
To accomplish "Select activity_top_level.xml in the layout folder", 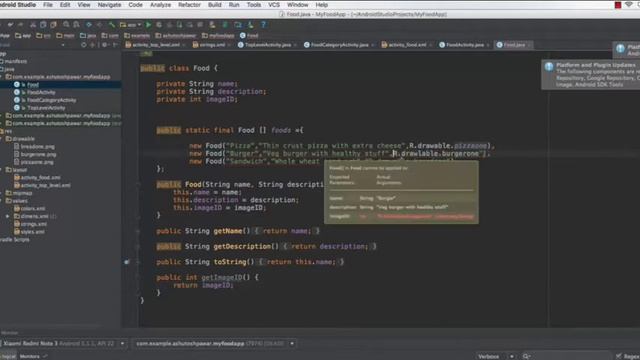I will point(45,185).
